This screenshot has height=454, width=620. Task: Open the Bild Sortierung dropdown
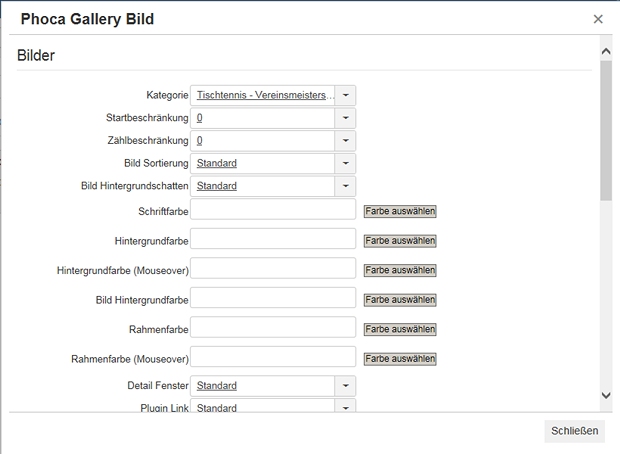[x=345, y=163]
